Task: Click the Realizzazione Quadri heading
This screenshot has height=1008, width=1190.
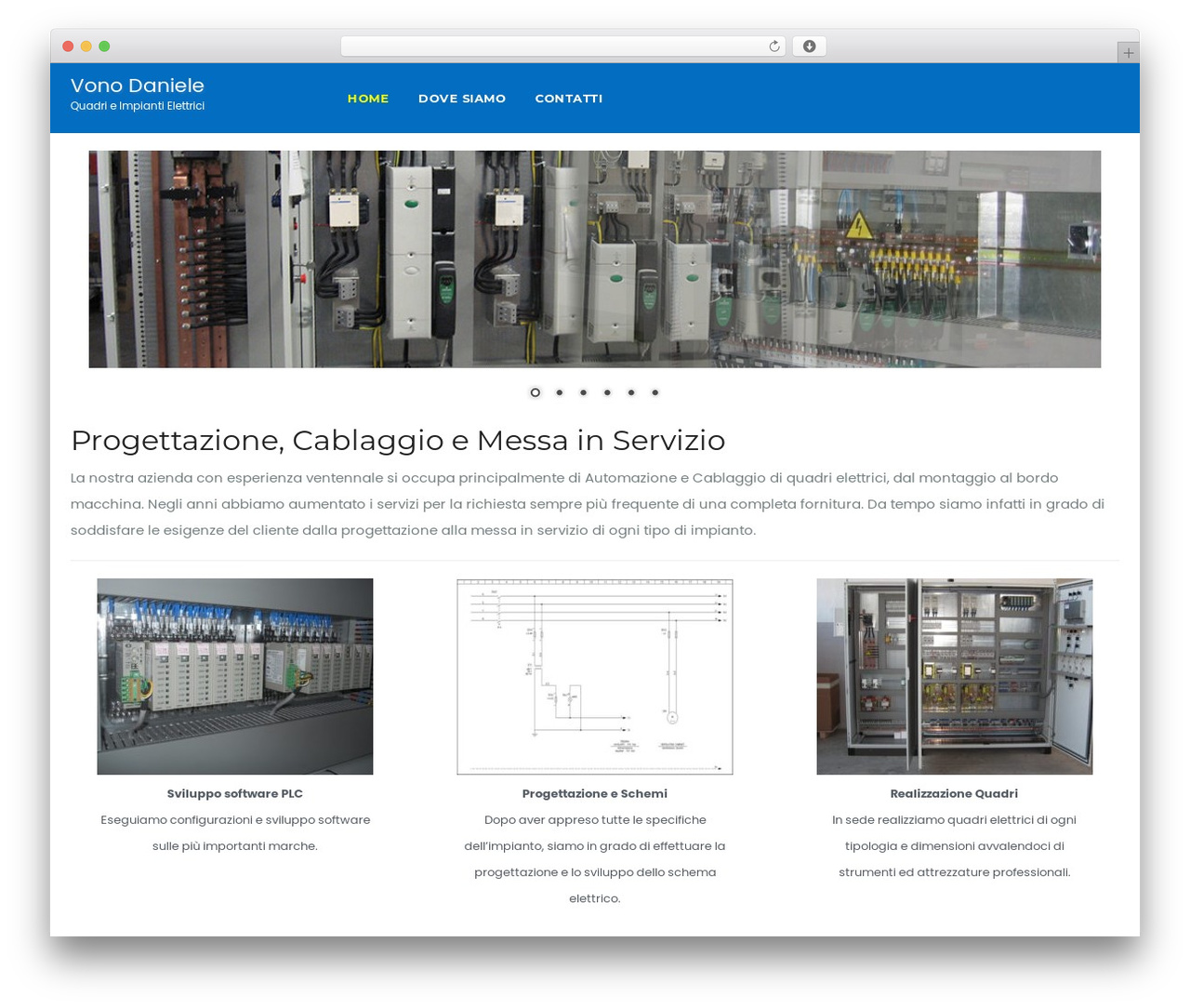Action: [x=955, y=794]
